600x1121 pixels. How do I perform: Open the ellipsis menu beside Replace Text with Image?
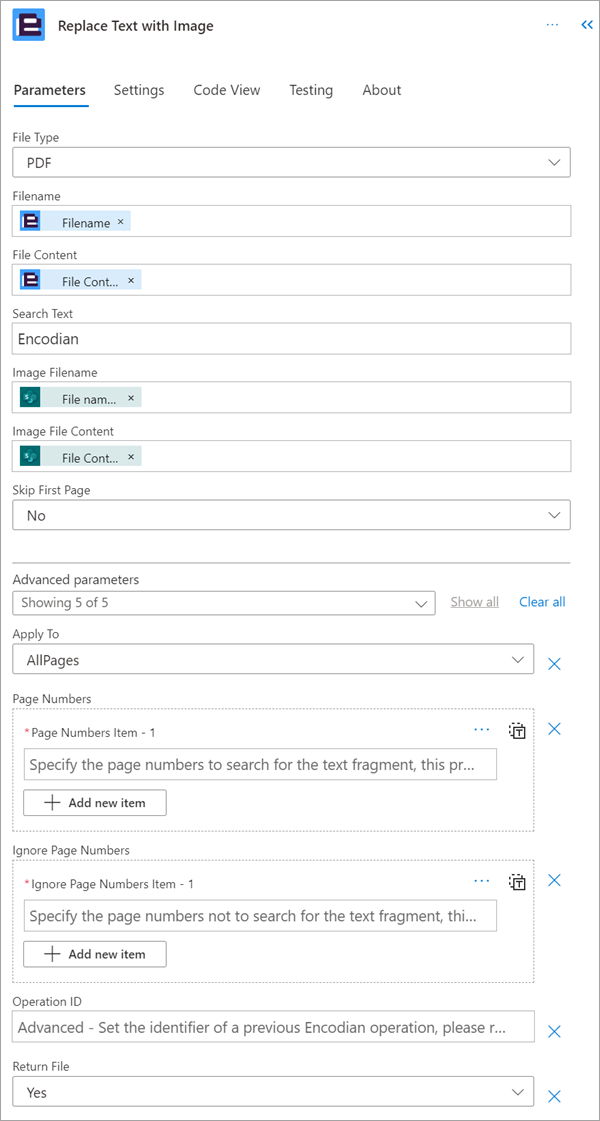pyautogui.click(x=552, y=25)
